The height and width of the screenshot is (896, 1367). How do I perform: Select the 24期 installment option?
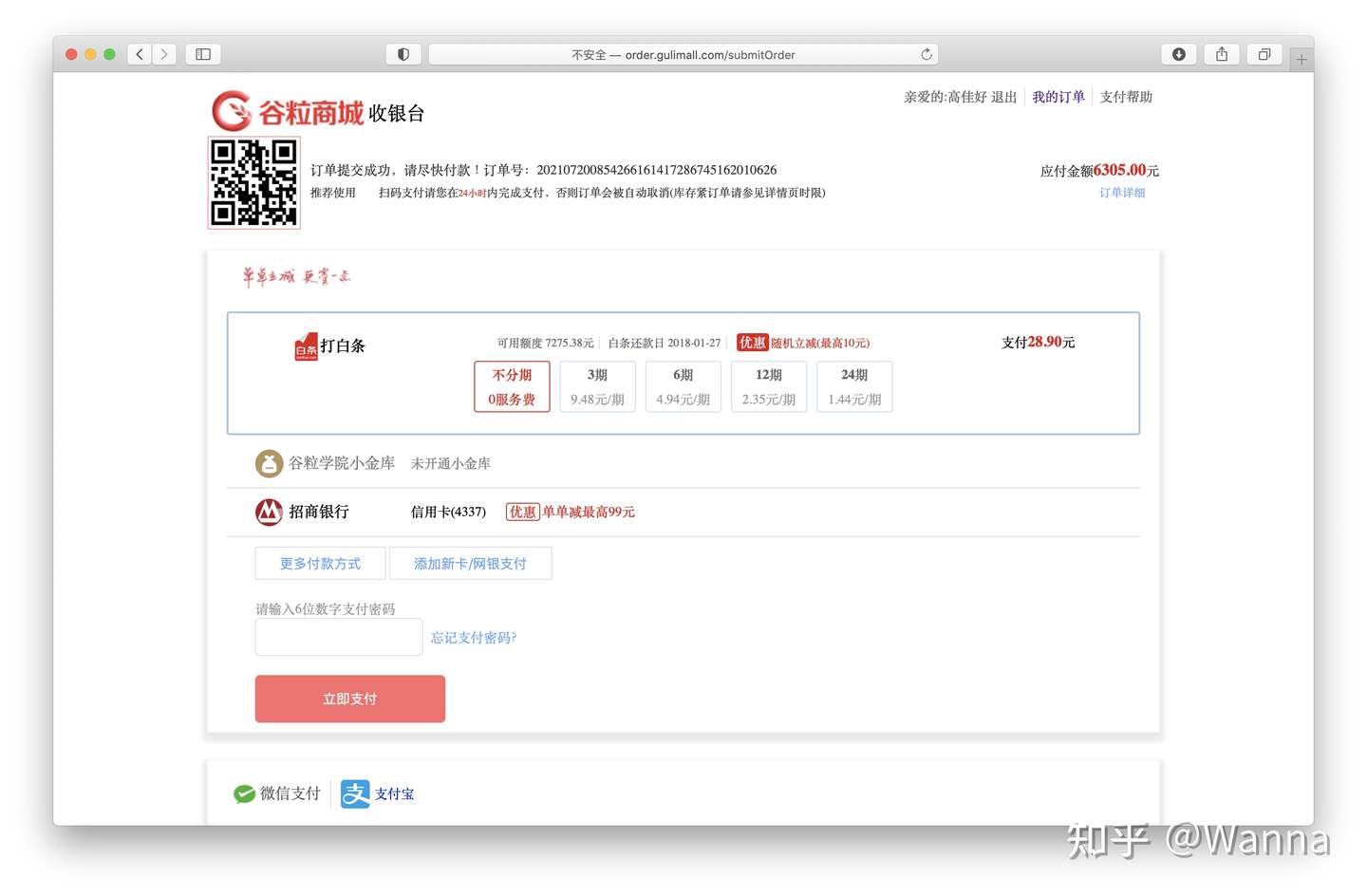coord(854,386)
